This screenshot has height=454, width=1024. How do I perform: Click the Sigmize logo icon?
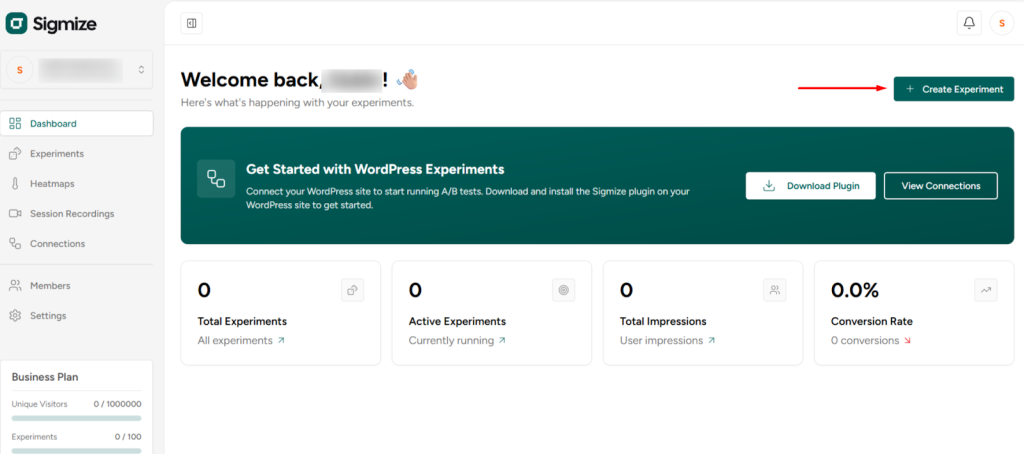pyautogui.click(x=16, y=24)
